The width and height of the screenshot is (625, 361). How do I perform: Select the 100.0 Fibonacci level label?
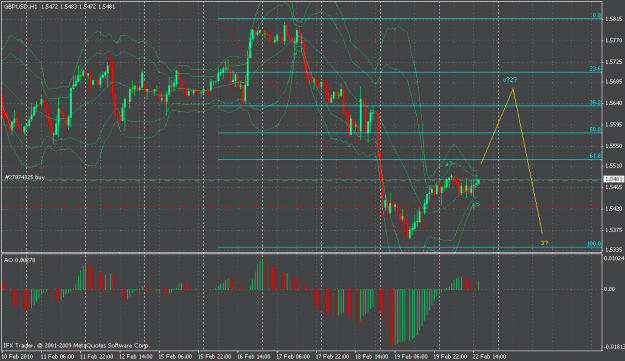coord(594,244)
